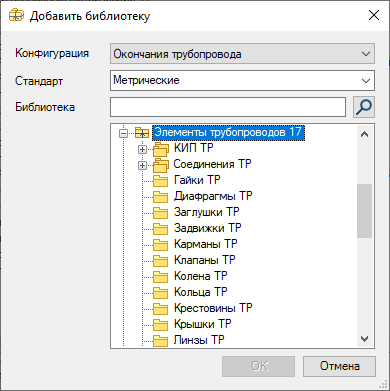
Task: Select the Колена ТР tree item
Action: pos(200,276)
